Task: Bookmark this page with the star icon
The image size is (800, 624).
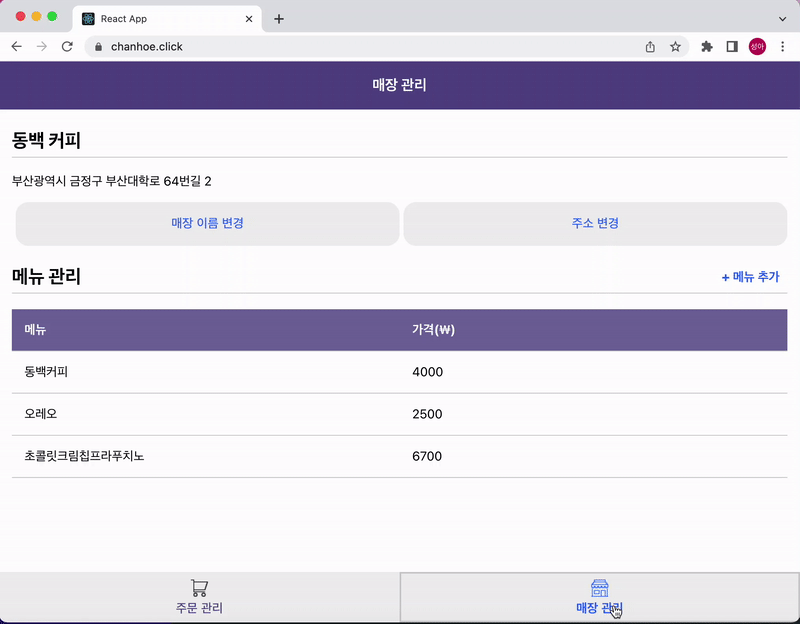Action: pyautogui.click(x=675, y=47)
